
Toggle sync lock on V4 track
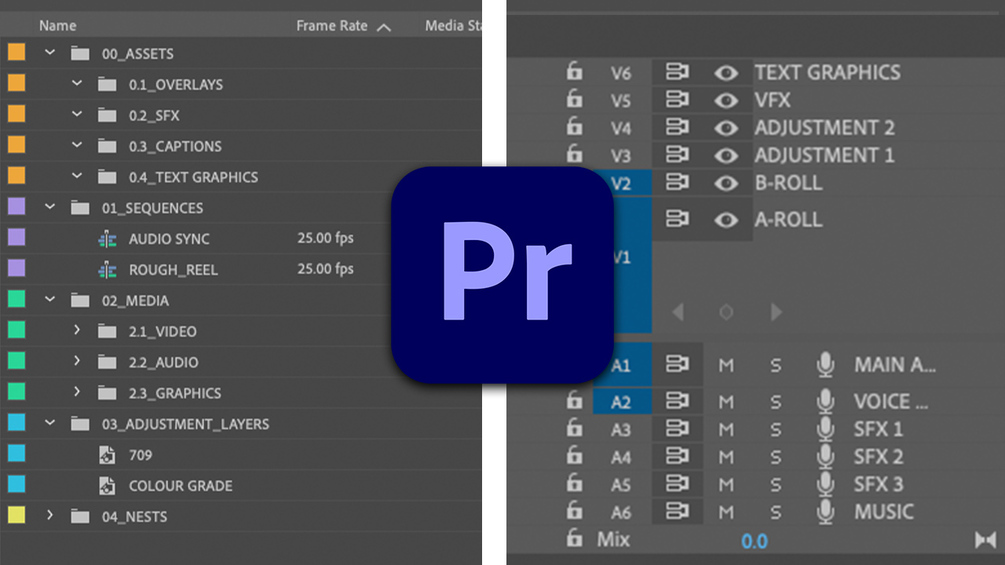point(677,127)
